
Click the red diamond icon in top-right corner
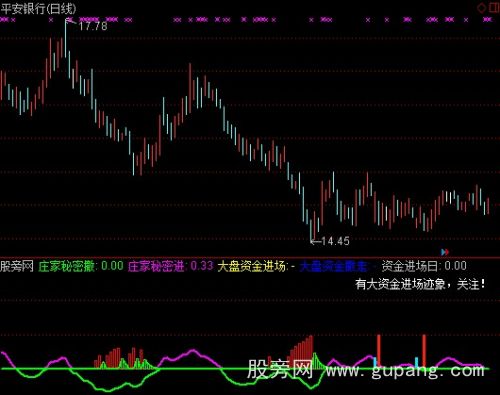tap(481, 8)
